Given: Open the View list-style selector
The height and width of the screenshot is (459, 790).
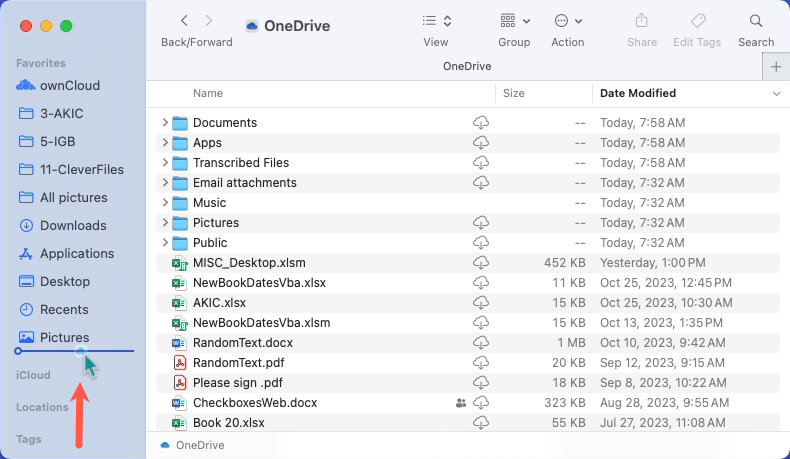Looking at the screenshot, I should click(x=436, y=21).
